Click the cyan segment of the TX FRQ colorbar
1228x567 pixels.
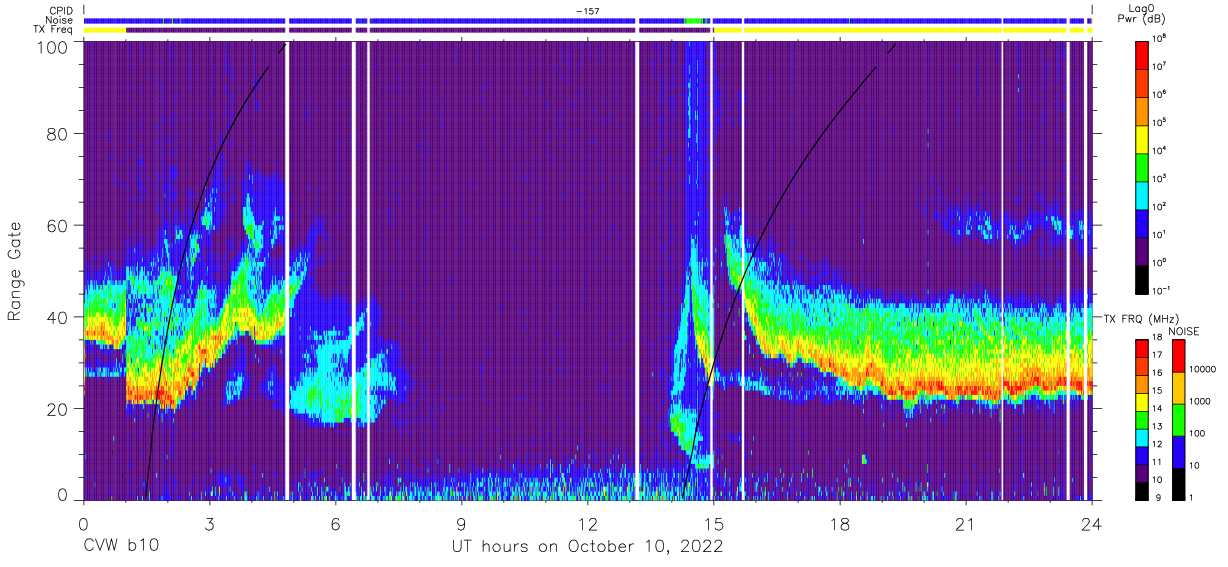coord(1142,436)
